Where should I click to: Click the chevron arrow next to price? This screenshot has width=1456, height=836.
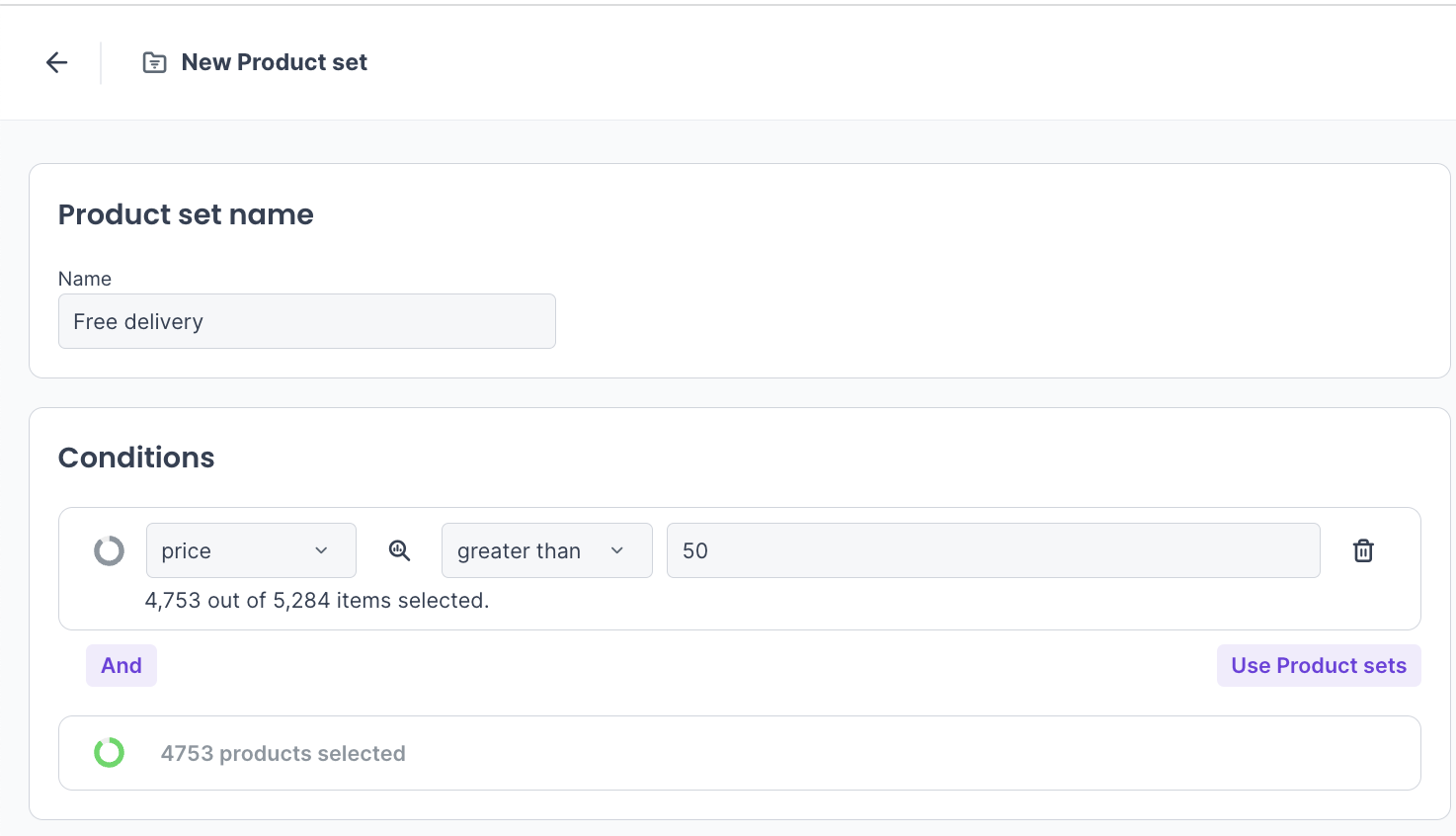[321, 550]
